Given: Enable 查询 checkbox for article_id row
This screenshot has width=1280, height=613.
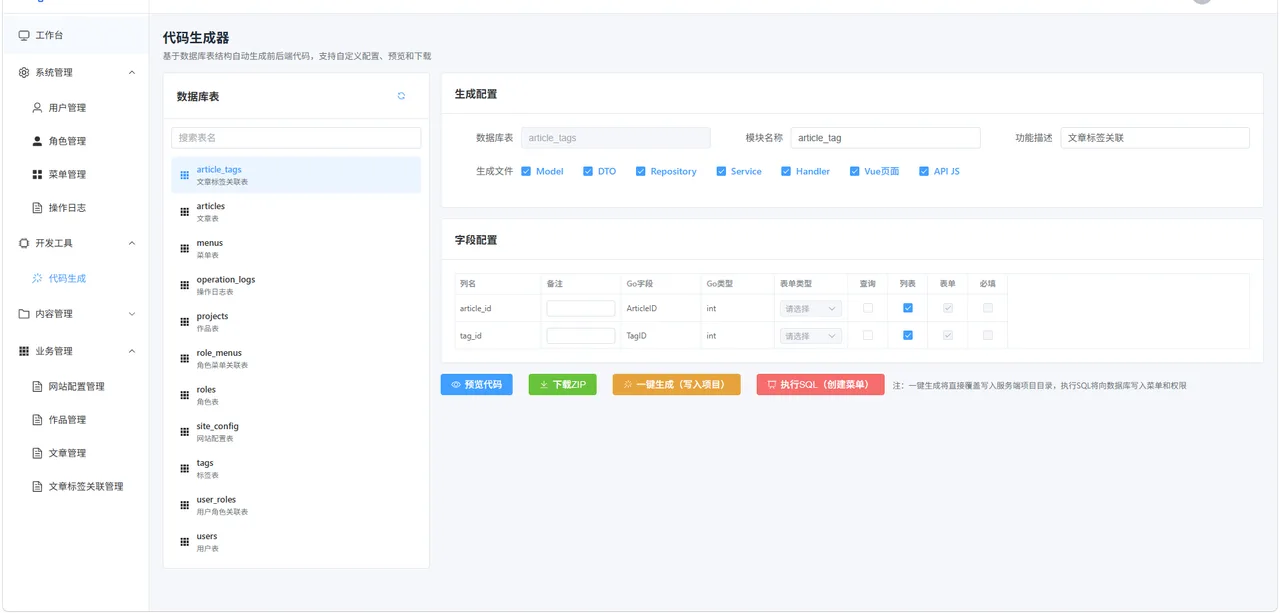Looking at the screenshot, I should (x=868, y=308).
